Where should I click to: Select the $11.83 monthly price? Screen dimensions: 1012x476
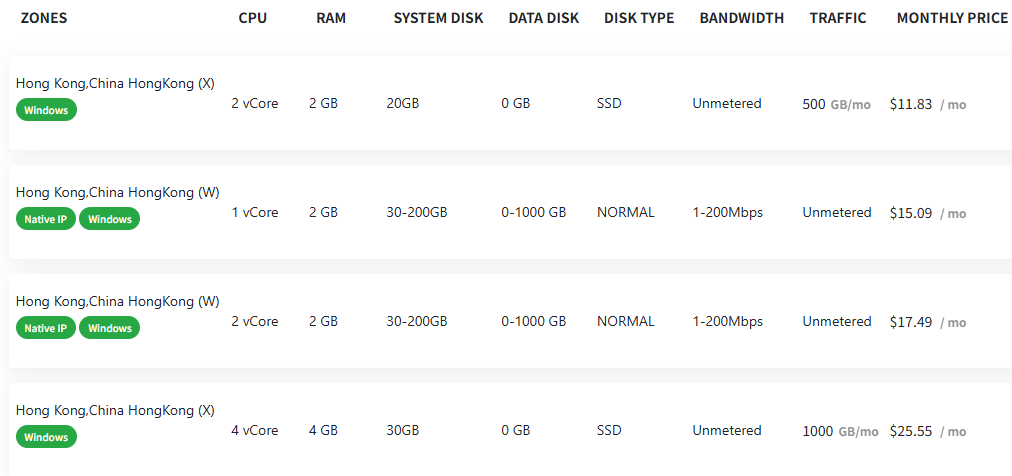click(x=911, y=104)
